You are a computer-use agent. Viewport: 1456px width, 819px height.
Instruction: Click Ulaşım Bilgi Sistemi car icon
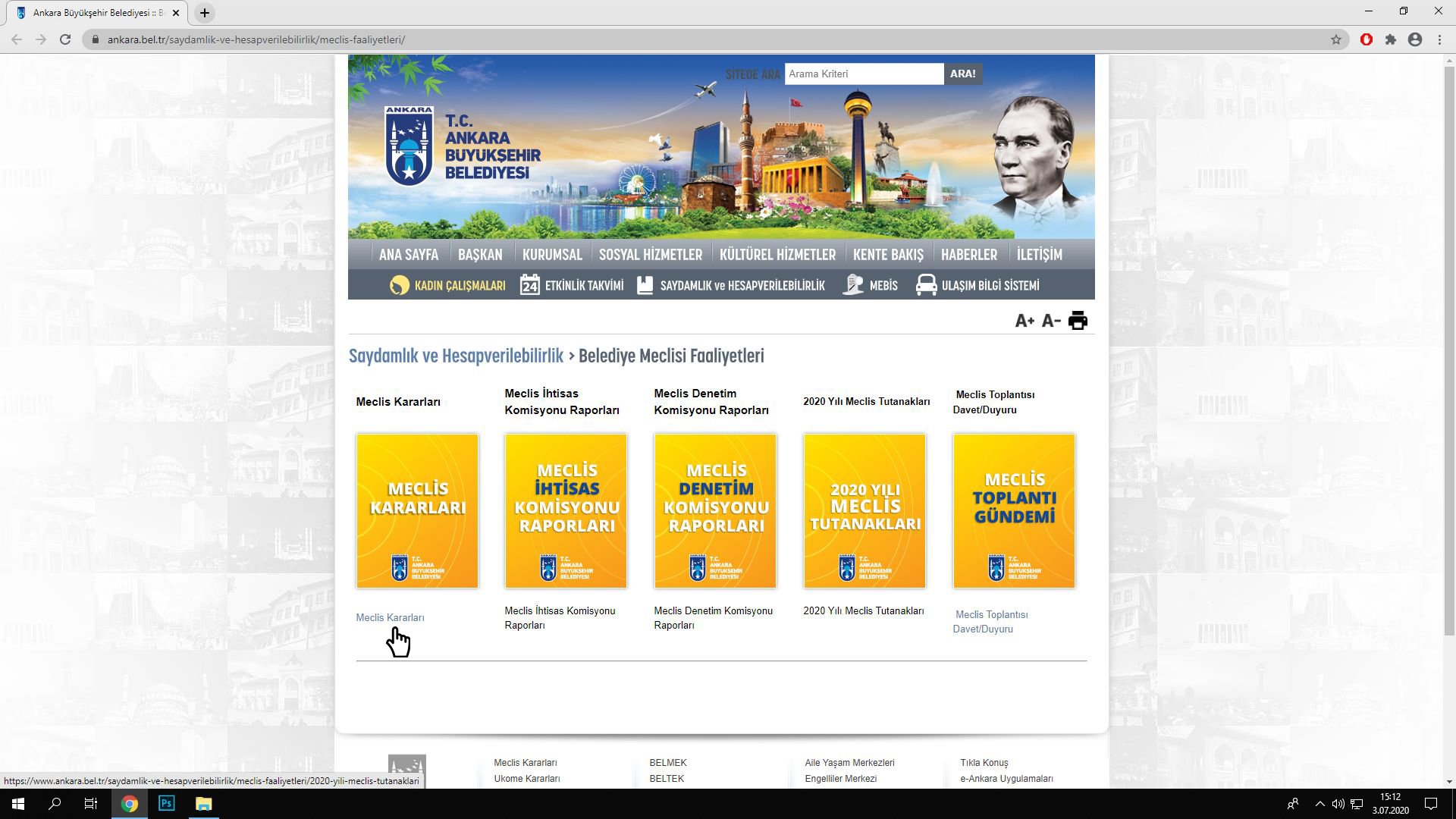coord(926,285)
